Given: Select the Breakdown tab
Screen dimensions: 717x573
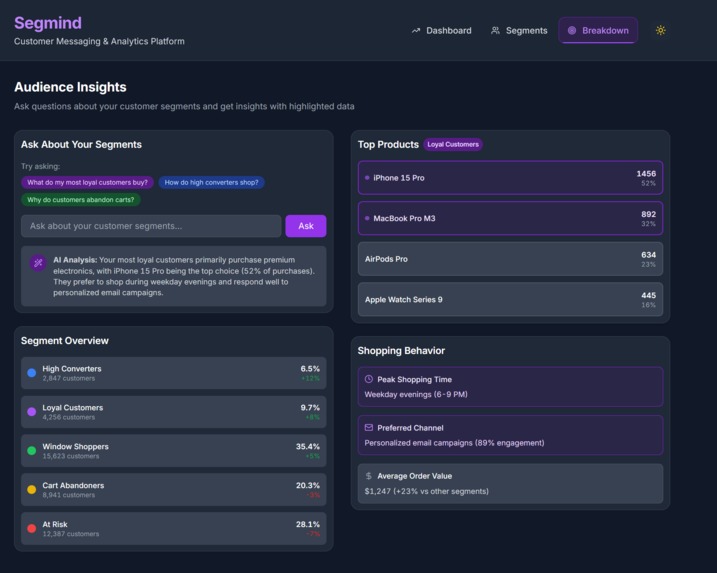Looking at the screenshot, I should pyautogui.click(x=598, y=31).
